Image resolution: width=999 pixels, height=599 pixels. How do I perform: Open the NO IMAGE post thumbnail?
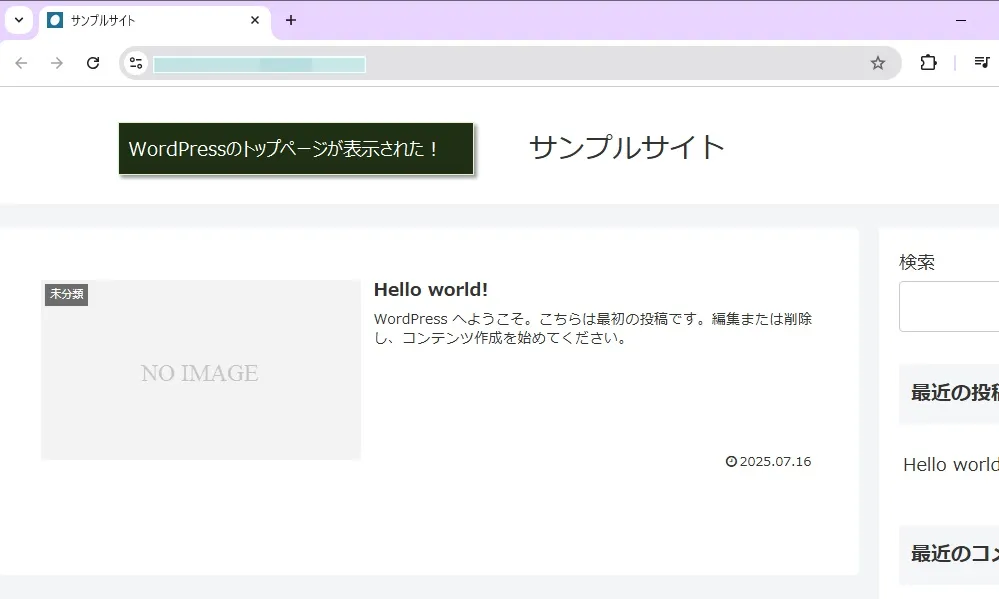tap(200, 372)
